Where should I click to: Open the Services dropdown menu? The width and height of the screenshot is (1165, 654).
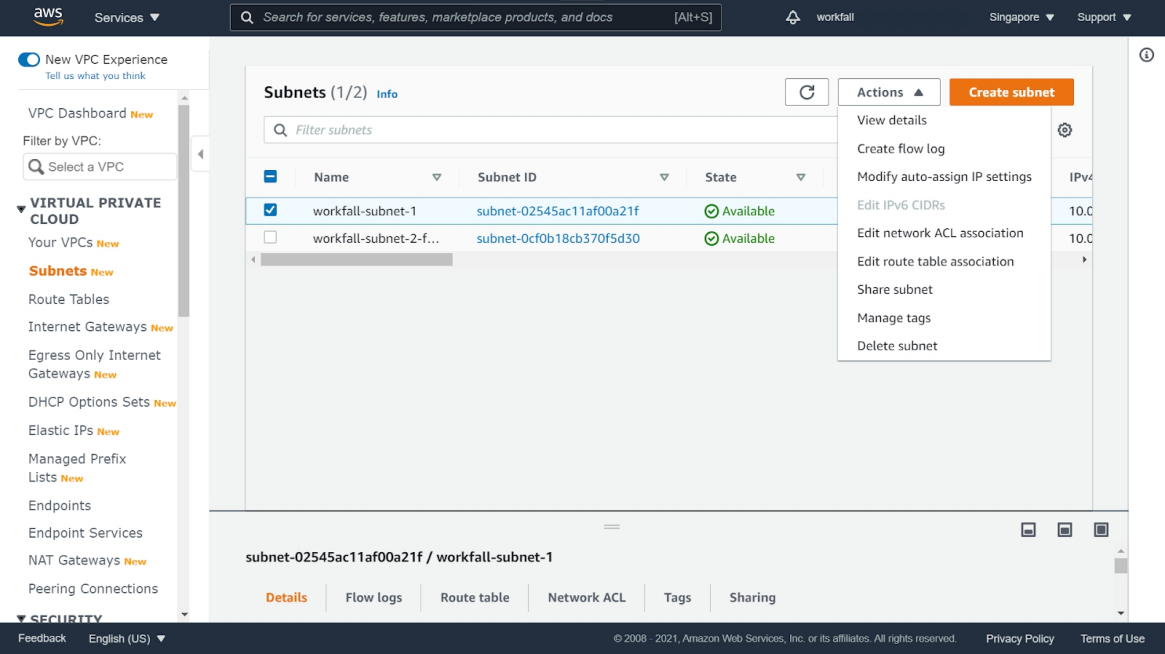pyautogui.click(x=126, y=17)
